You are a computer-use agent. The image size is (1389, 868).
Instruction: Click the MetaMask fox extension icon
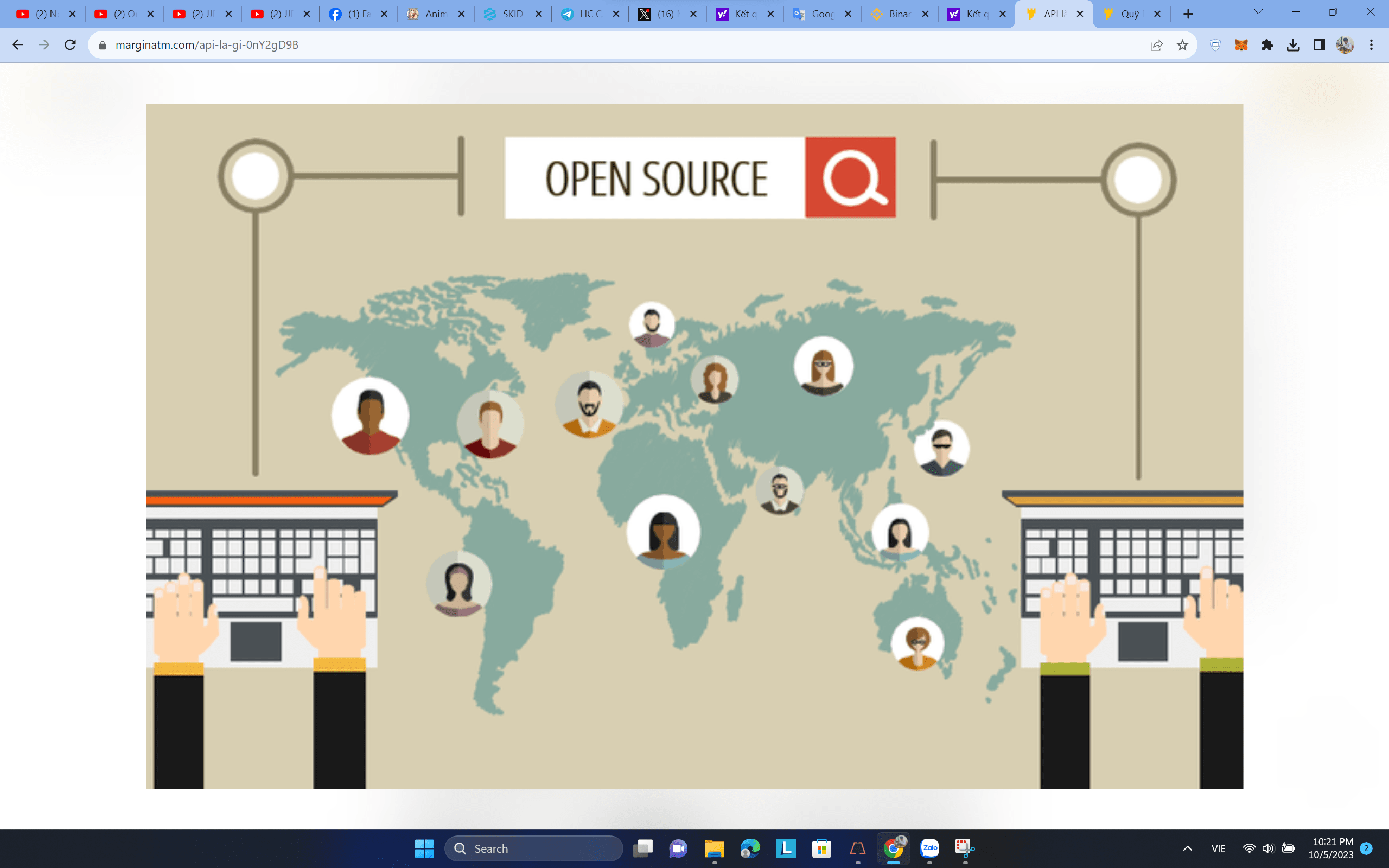pos(1241,45)
